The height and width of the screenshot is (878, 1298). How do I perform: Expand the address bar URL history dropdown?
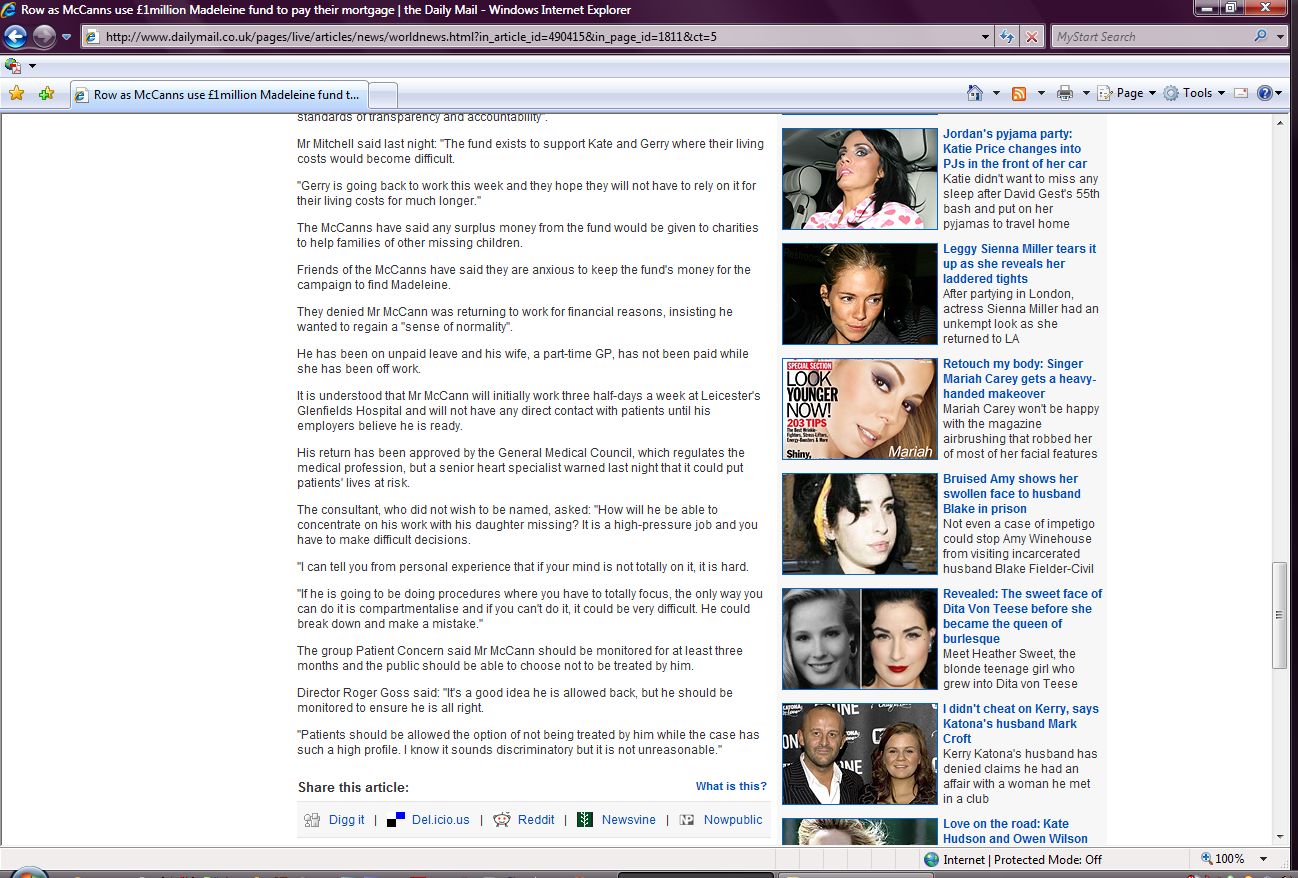[x=986, y=37]
